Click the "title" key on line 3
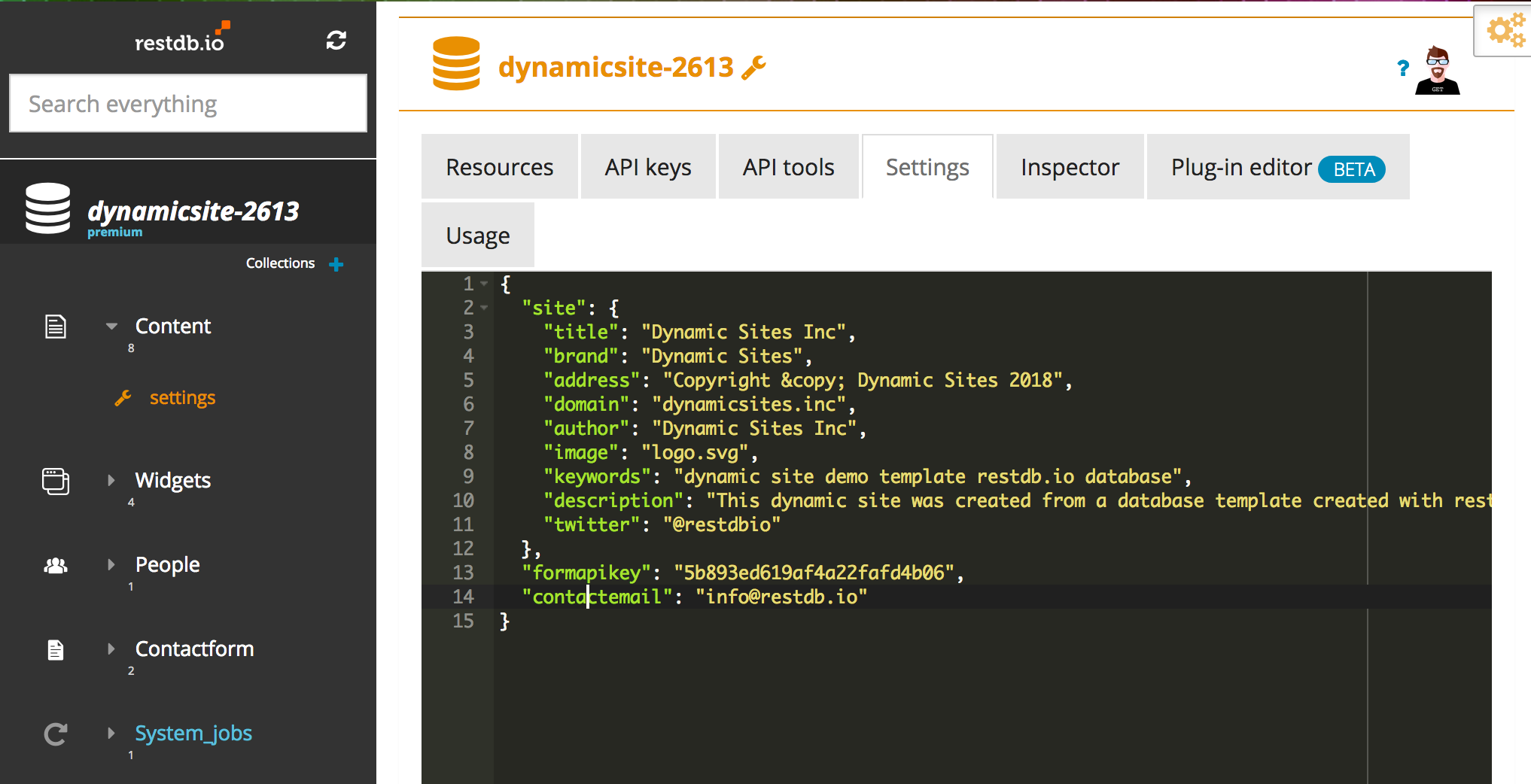Image resolution: width=1531 pixels, height=784 pixels. point(581,332)
